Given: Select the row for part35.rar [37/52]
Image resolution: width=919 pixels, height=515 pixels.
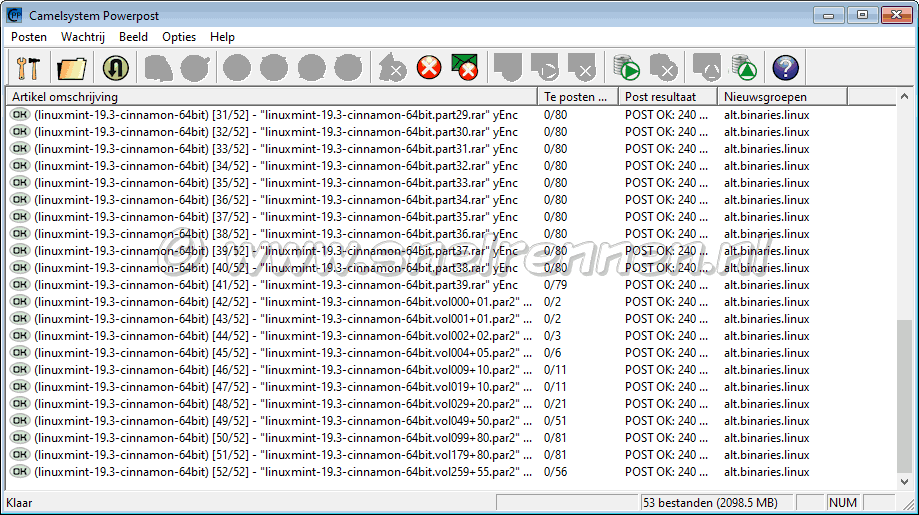Looking at the screenshot, I should (451, 216).
